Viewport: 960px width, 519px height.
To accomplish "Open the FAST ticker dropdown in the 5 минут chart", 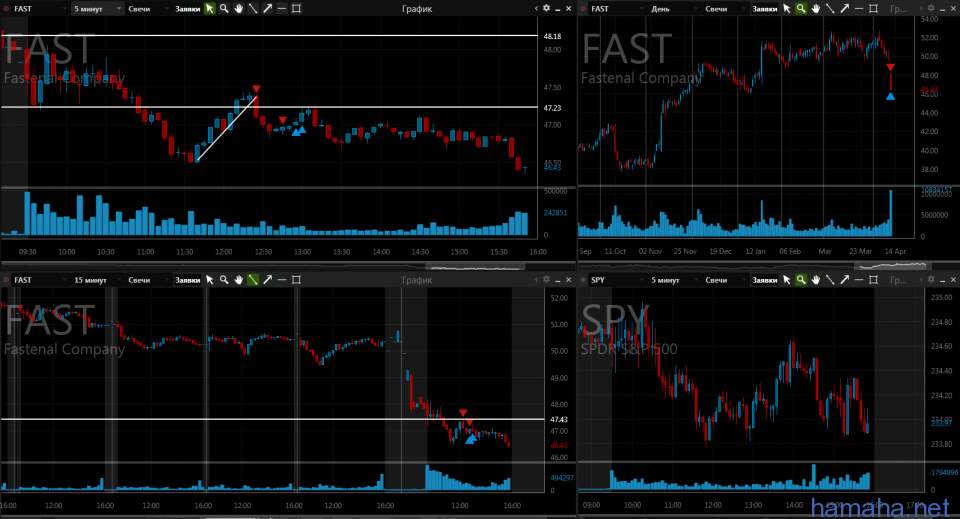I will click(40, 9).
